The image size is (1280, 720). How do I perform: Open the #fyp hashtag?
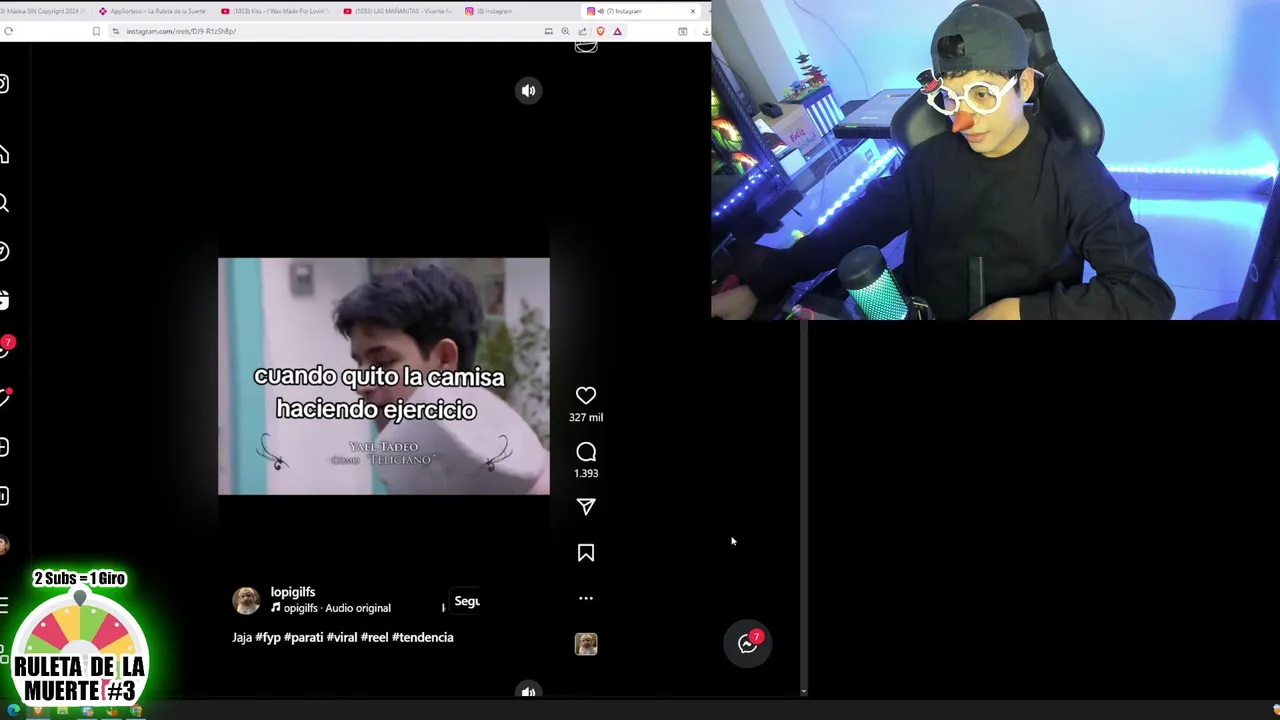268,637
